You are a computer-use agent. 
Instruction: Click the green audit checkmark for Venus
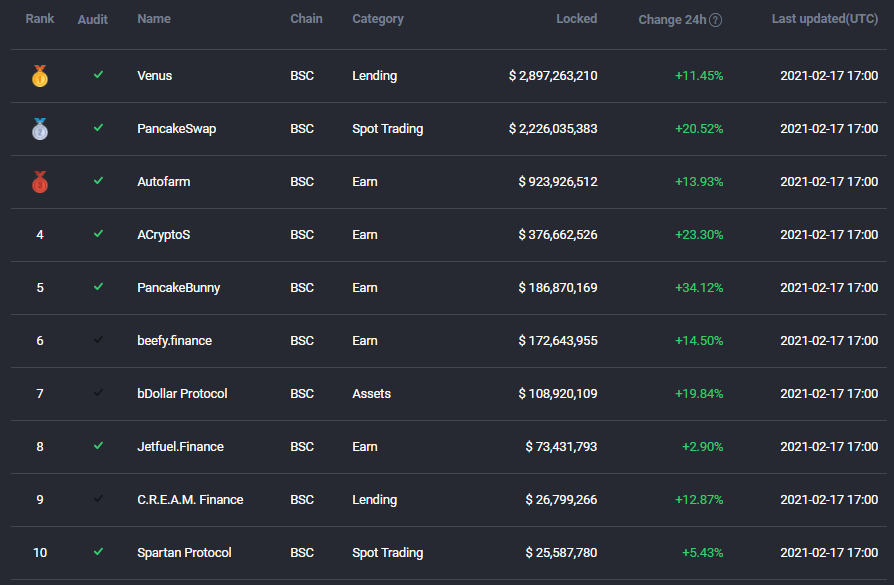[x=99, y=75]
